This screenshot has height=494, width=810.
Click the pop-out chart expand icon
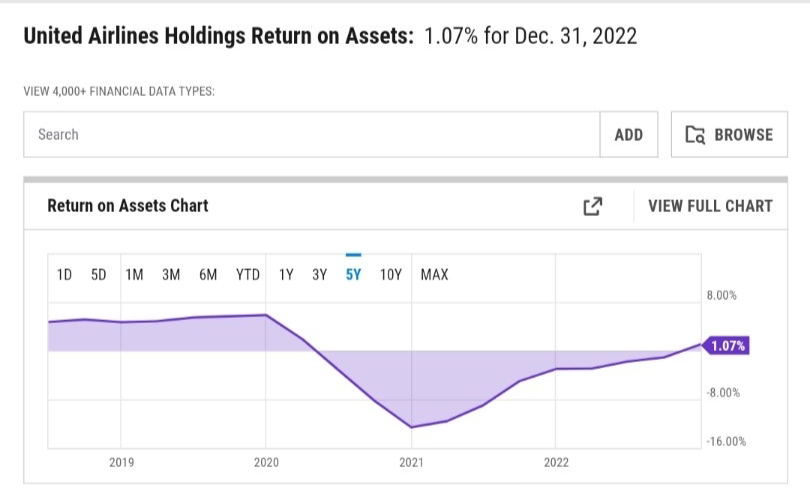click(592, 206)
